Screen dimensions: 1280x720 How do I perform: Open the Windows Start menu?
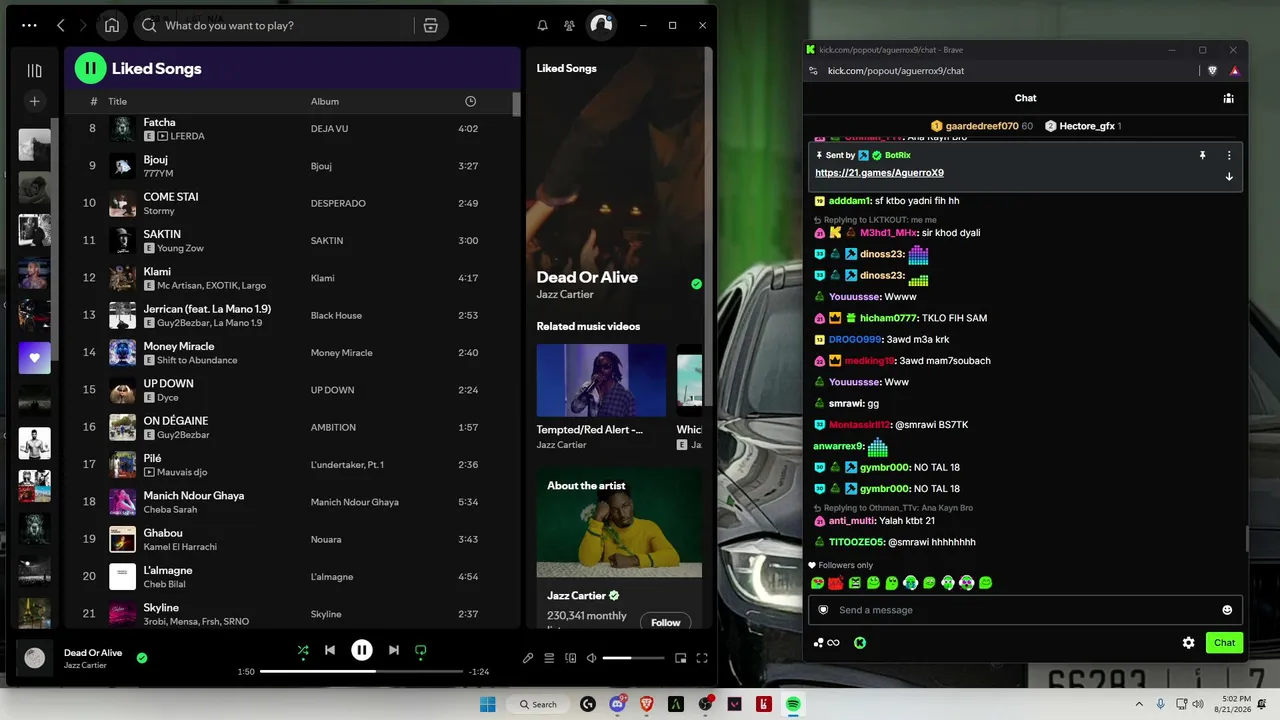488,704
